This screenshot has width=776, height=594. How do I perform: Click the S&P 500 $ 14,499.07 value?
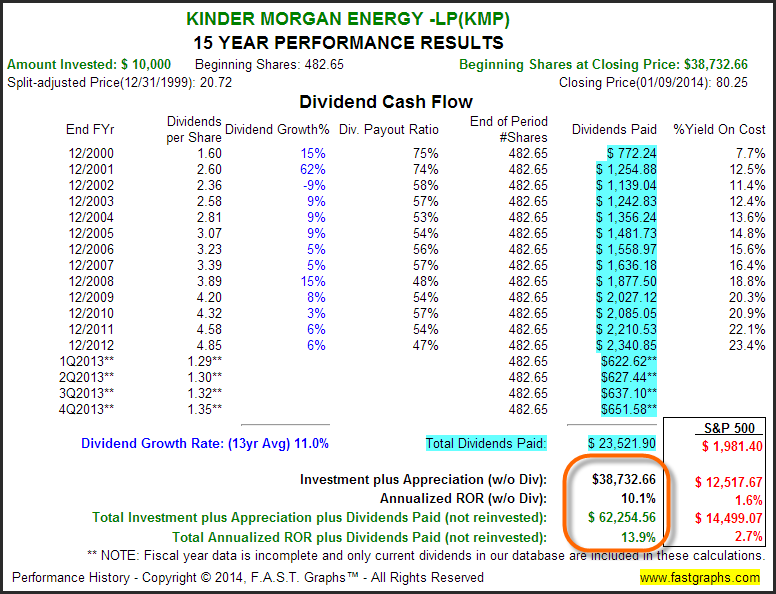[728, 518]
